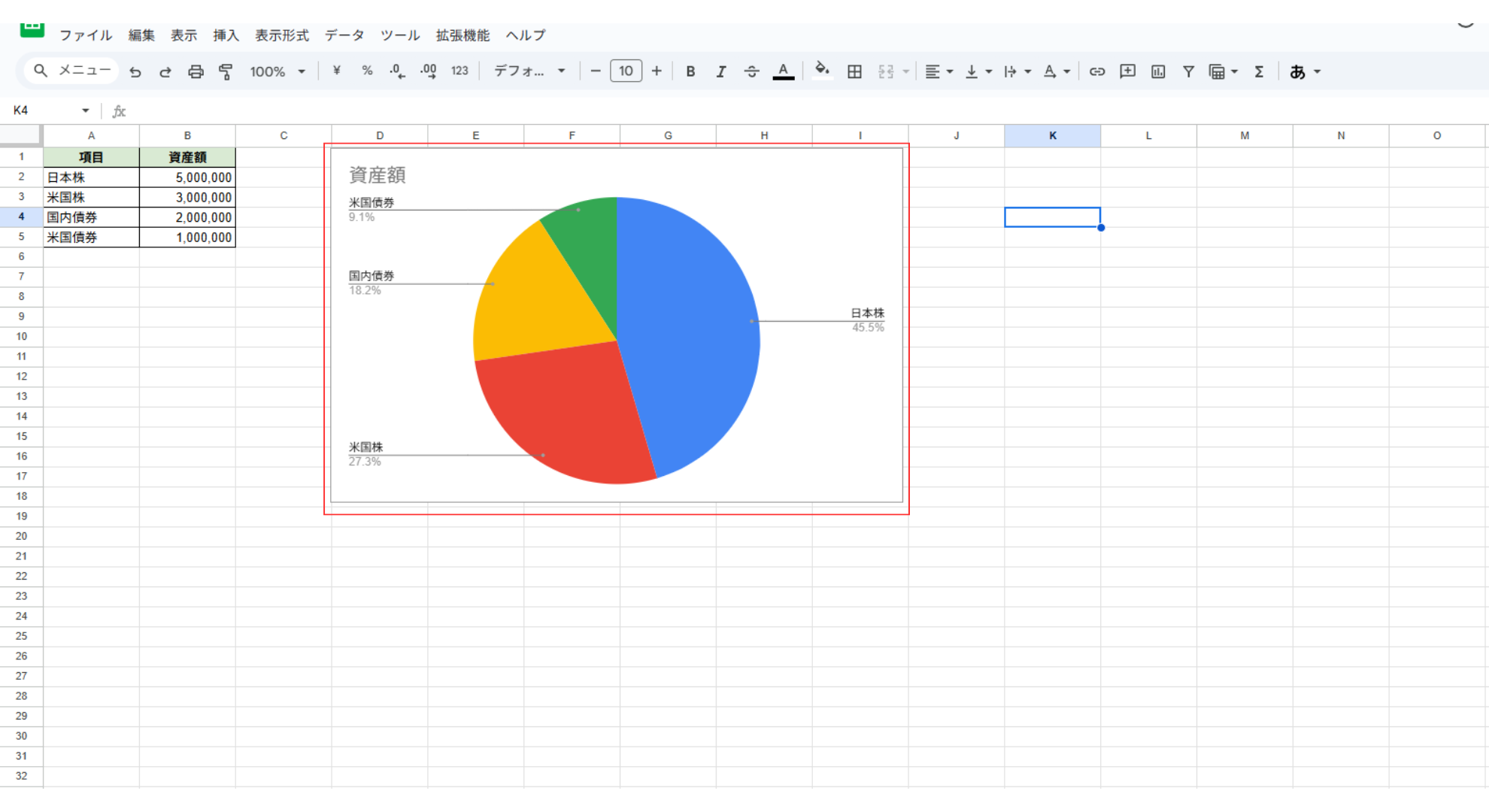Select column A header
Image resolution: width=1489 pixels, height=812 pixels.
click(91, 135)
